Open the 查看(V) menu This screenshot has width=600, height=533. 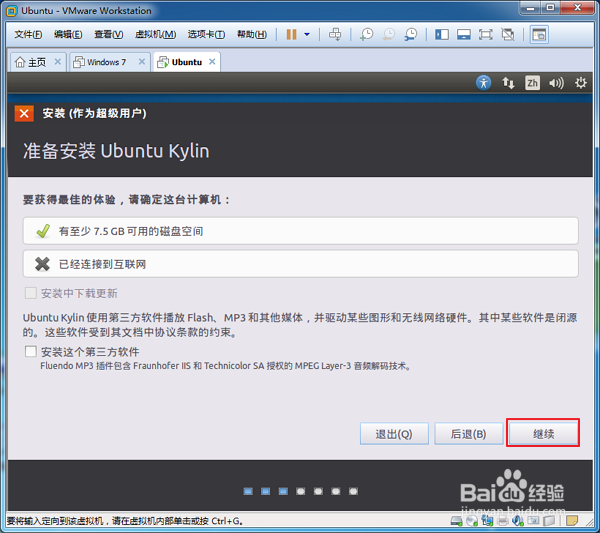coord(109,34)
